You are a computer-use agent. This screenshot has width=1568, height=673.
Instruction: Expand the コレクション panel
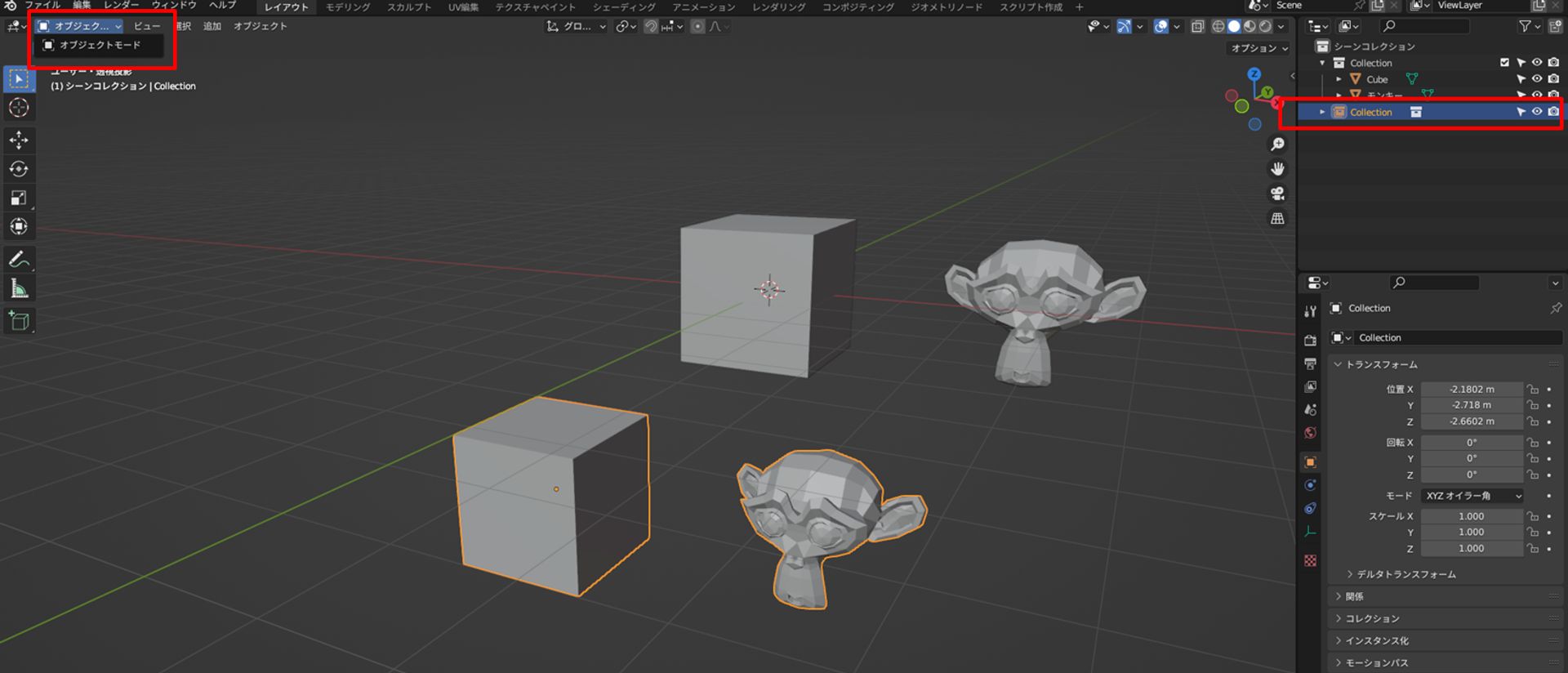pos(1366,618)
